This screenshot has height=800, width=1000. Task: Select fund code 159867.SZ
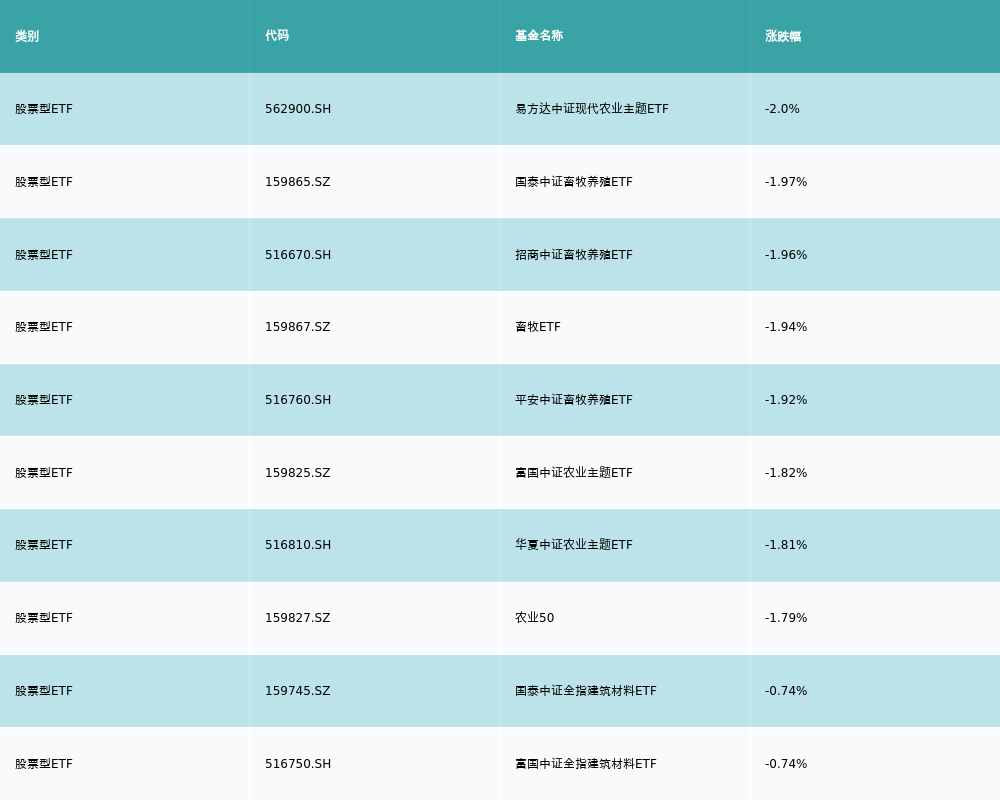pos(297,327)
